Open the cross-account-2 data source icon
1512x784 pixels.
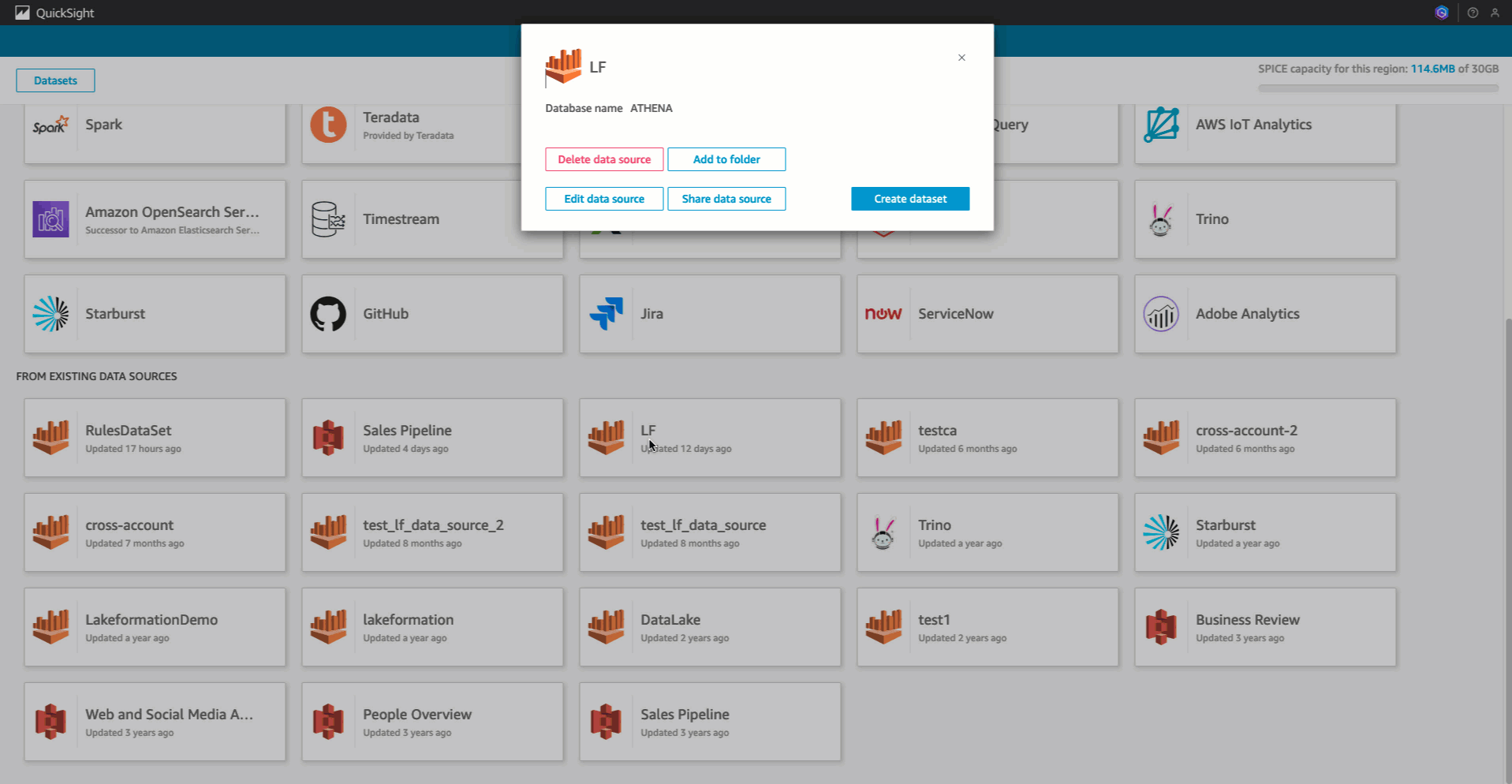point(1161,438)
